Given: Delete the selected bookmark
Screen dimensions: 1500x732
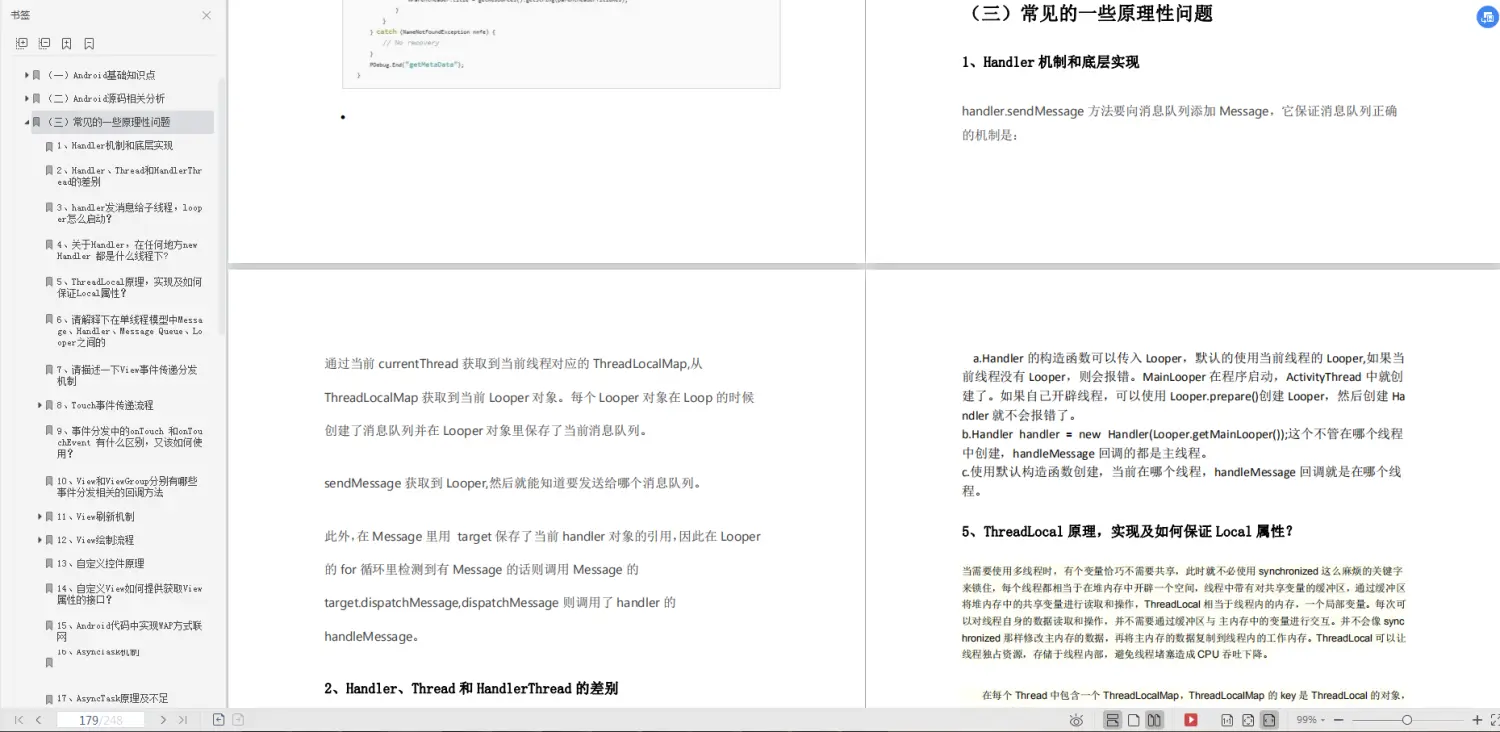Looking at the screenshot, I should point(89,44).
